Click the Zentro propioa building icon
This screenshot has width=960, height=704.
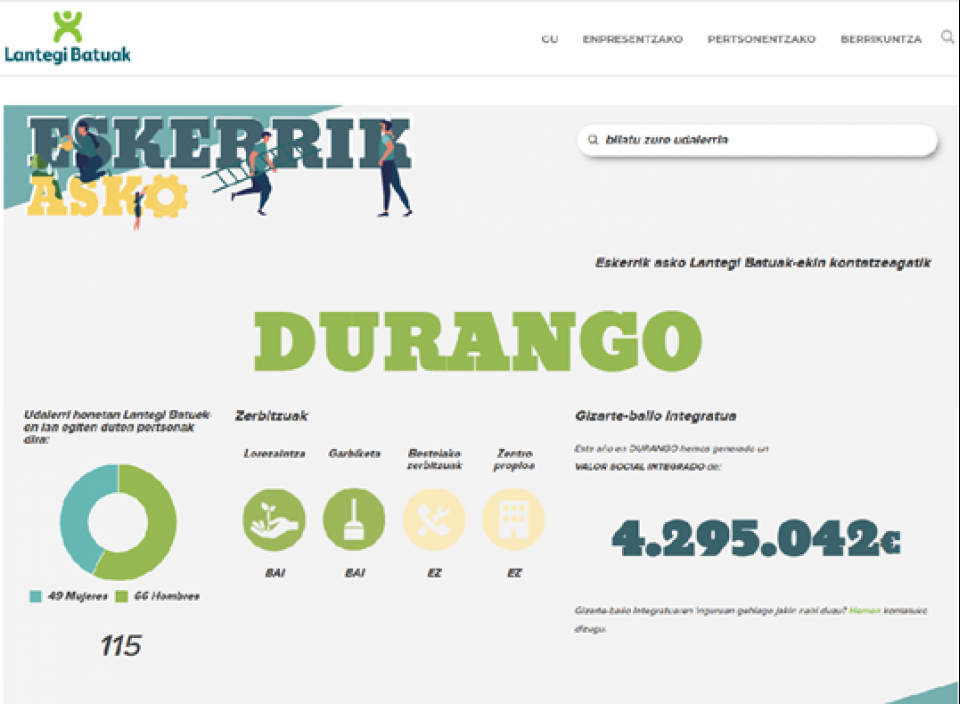(514, 520)
